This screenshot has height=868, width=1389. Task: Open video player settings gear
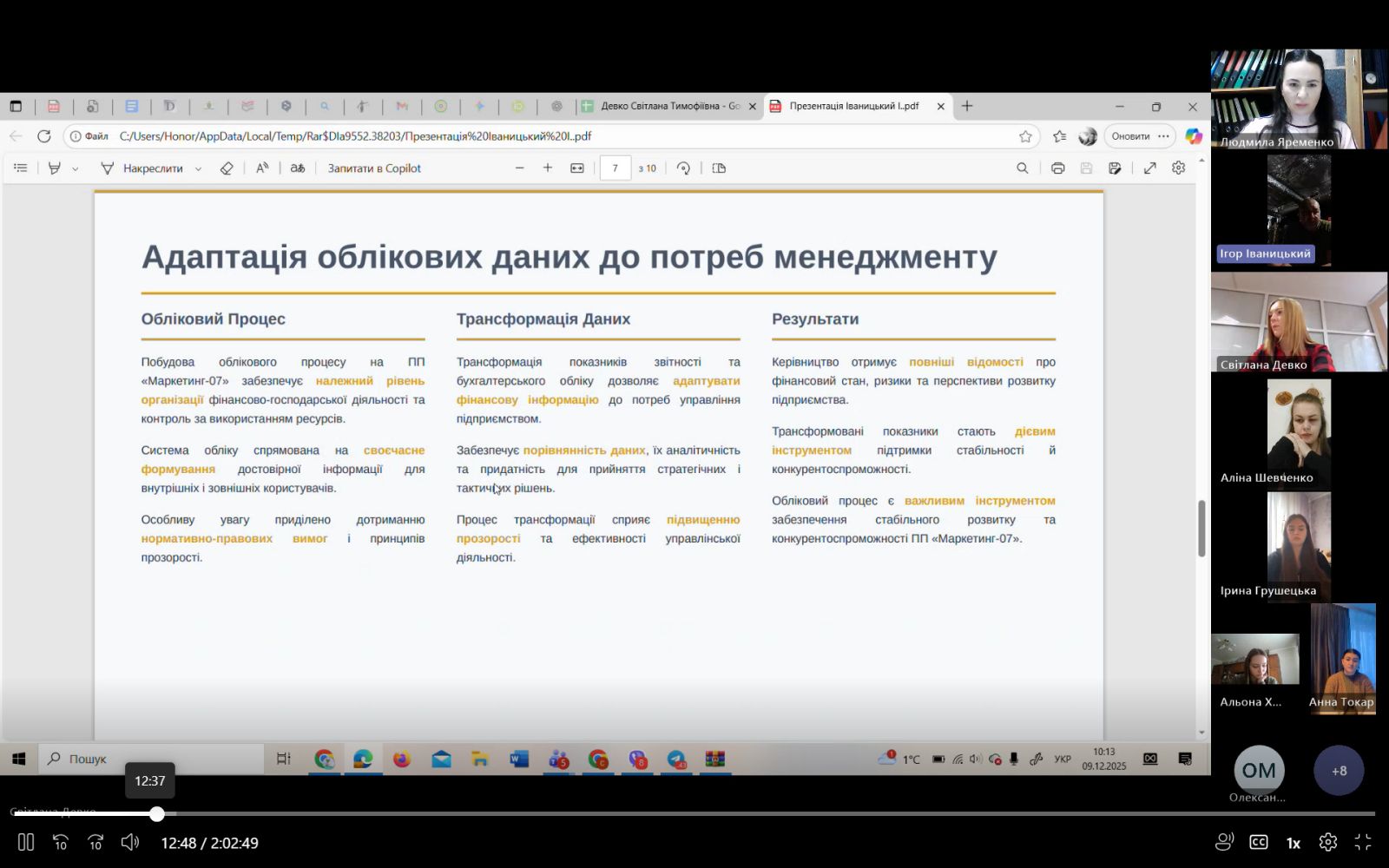[1327, 842]
